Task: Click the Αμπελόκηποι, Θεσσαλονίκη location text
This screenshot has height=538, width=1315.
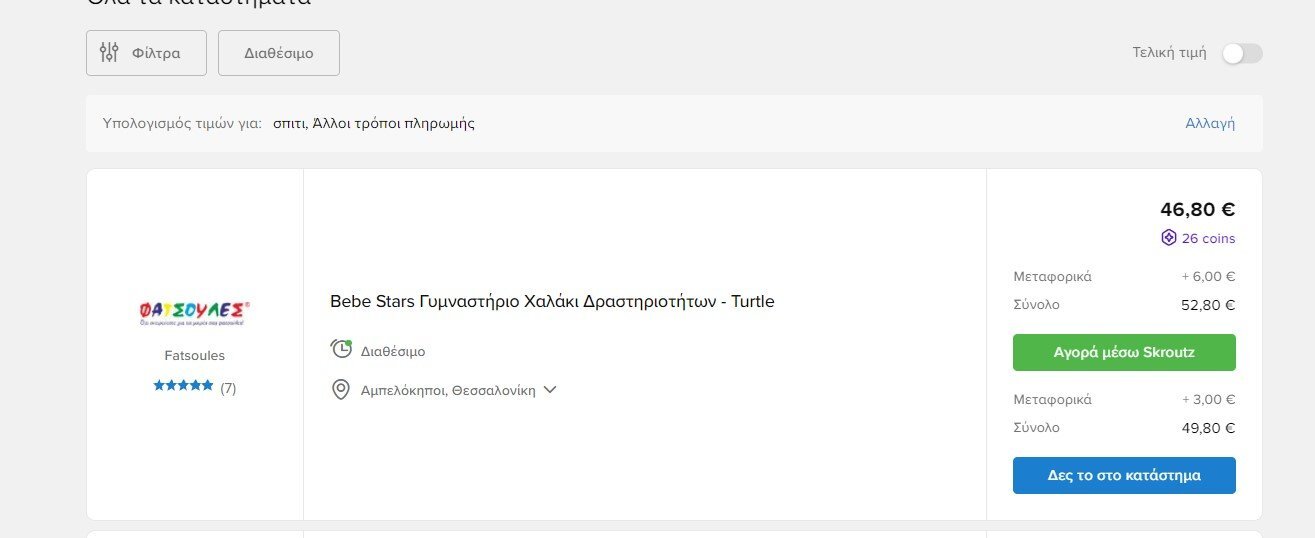Action: [x=448, y=390]
